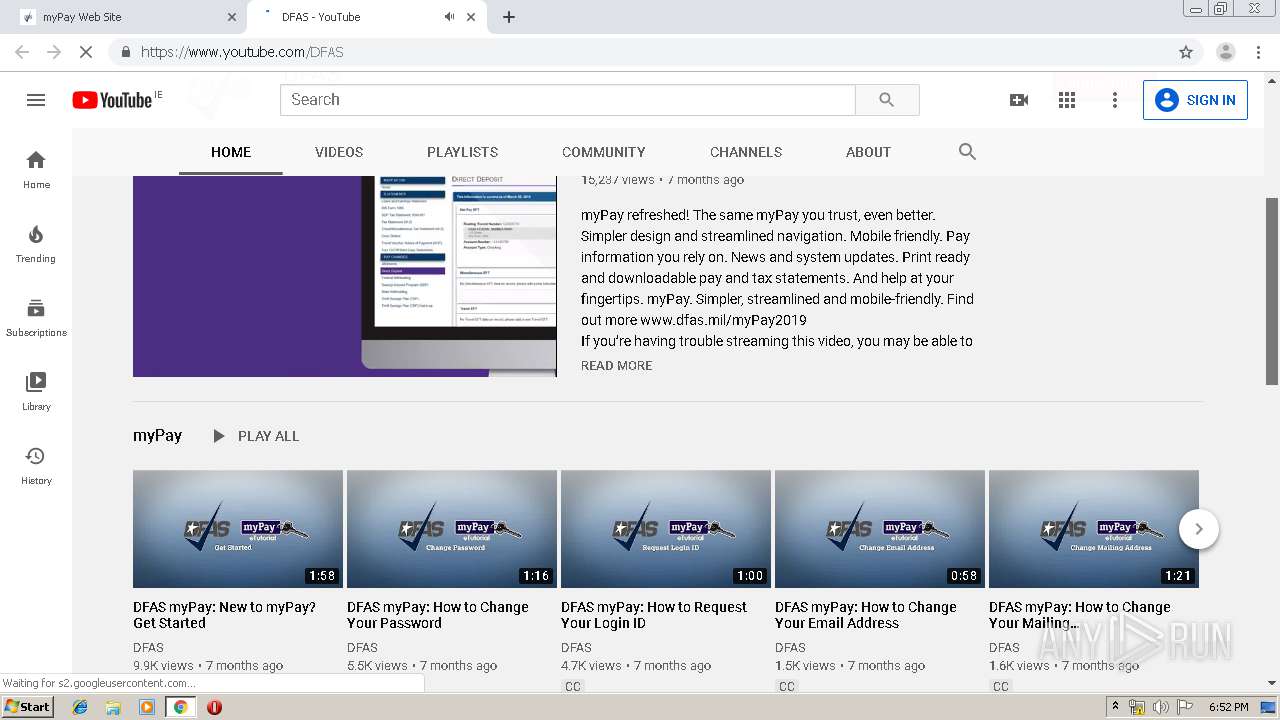This screenshot has width=1280, height=720.
Task: Open the YouTube apps grid
Action: 1067,100
